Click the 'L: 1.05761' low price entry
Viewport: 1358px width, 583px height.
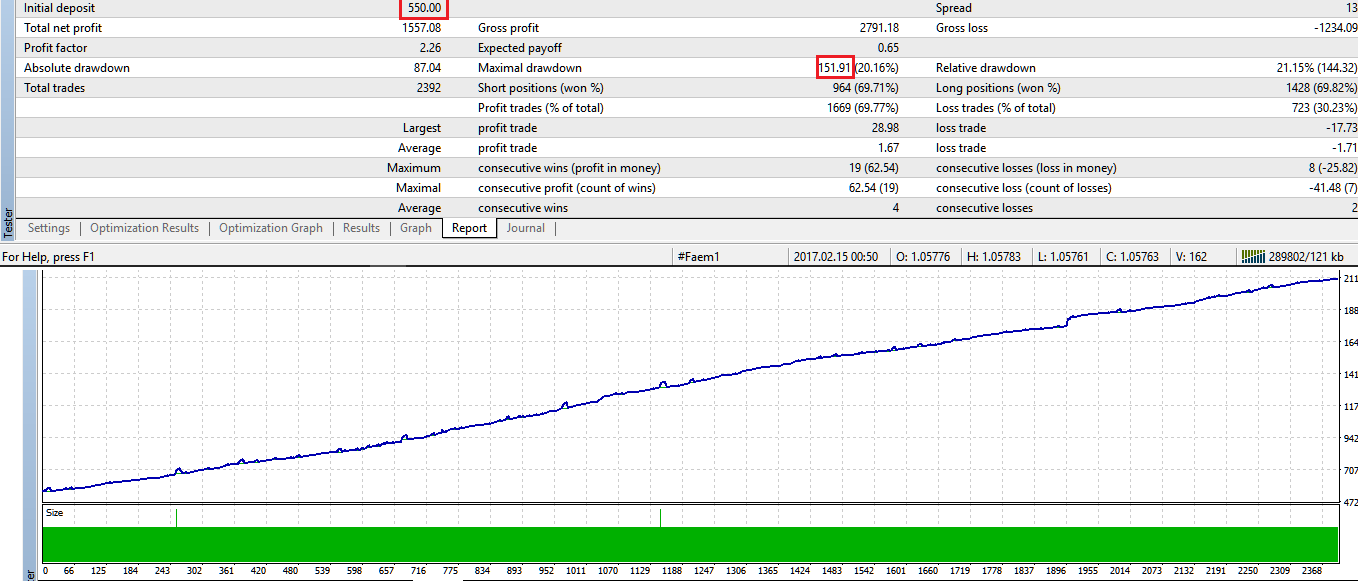pos(1065,257)
